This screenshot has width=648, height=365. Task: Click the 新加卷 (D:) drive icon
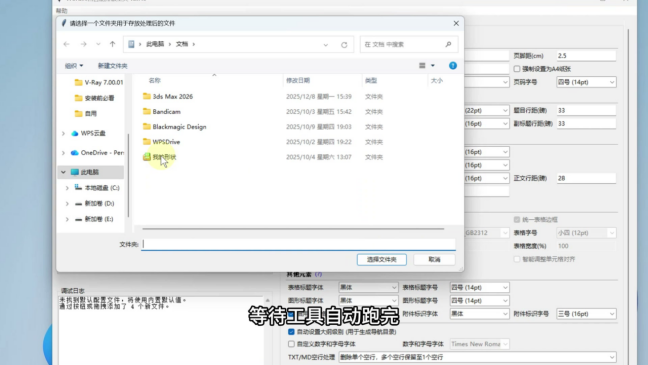click(x=78, y=203)
